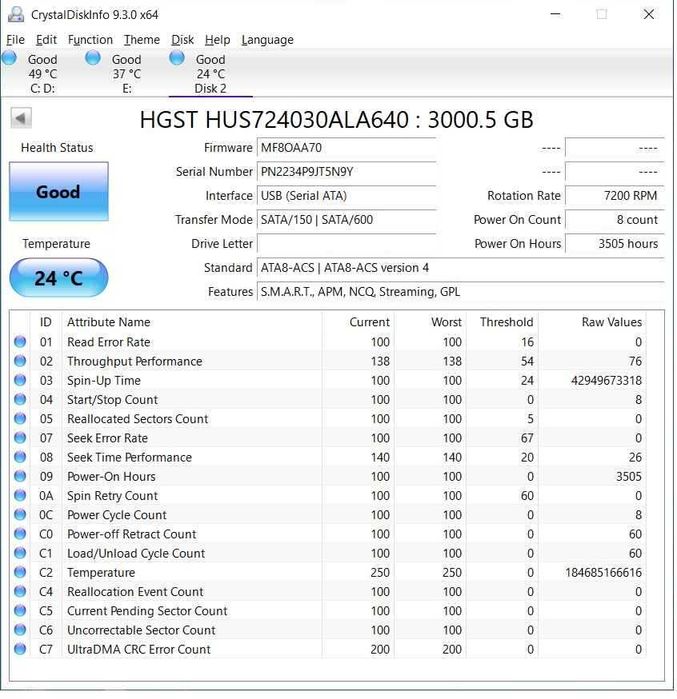
Task: Click the blue status orb for Disk 2
Action: 177,58
